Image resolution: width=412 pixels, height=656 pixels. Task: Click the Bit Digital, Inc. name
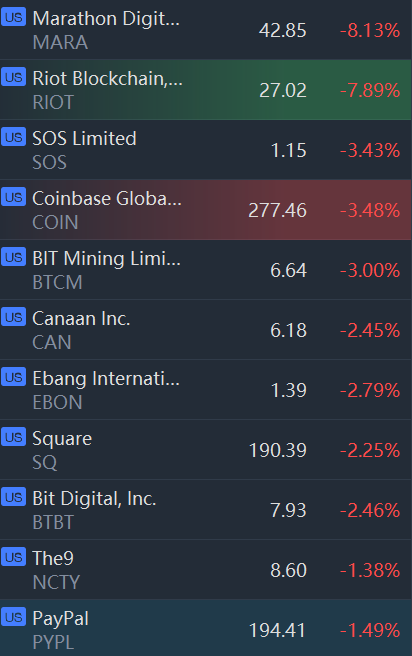pyautogui.click(x=94, y=499)
